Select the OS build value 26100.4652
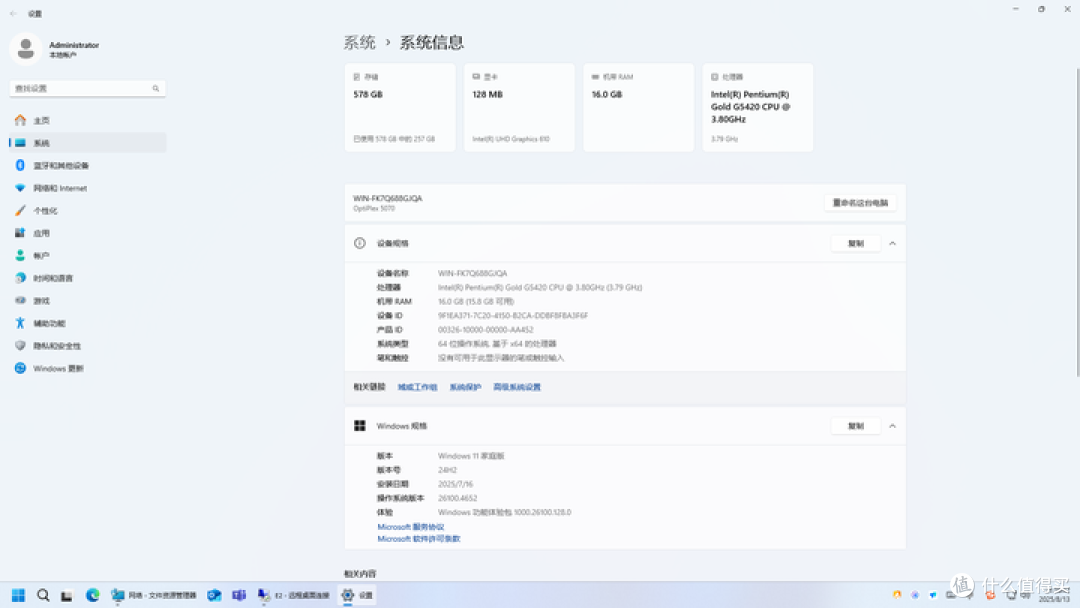The width and height of the screenshot is (1080, 608). click(x=457, y=499)
